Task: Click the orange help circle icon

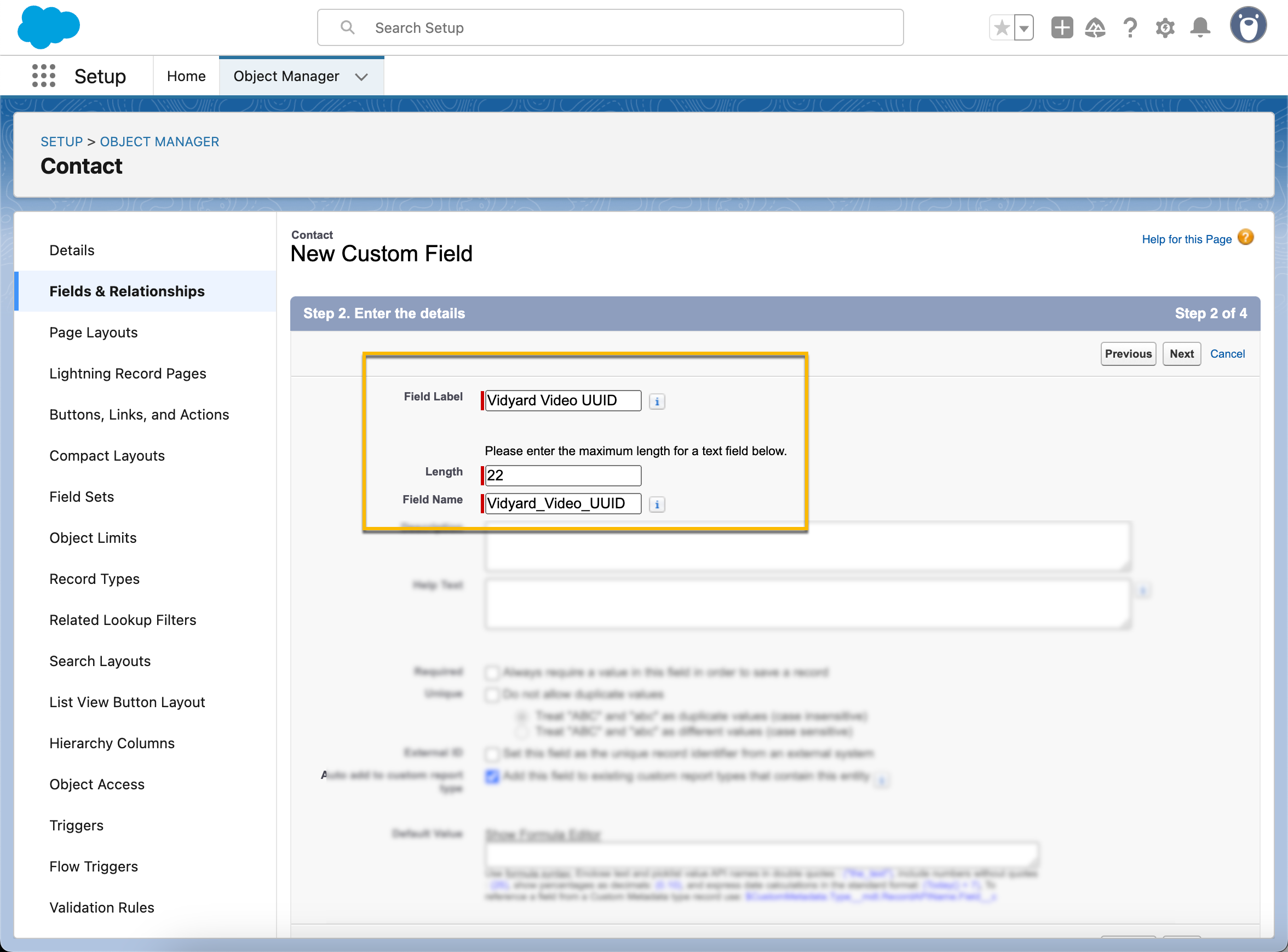Action: (1245, 237)
